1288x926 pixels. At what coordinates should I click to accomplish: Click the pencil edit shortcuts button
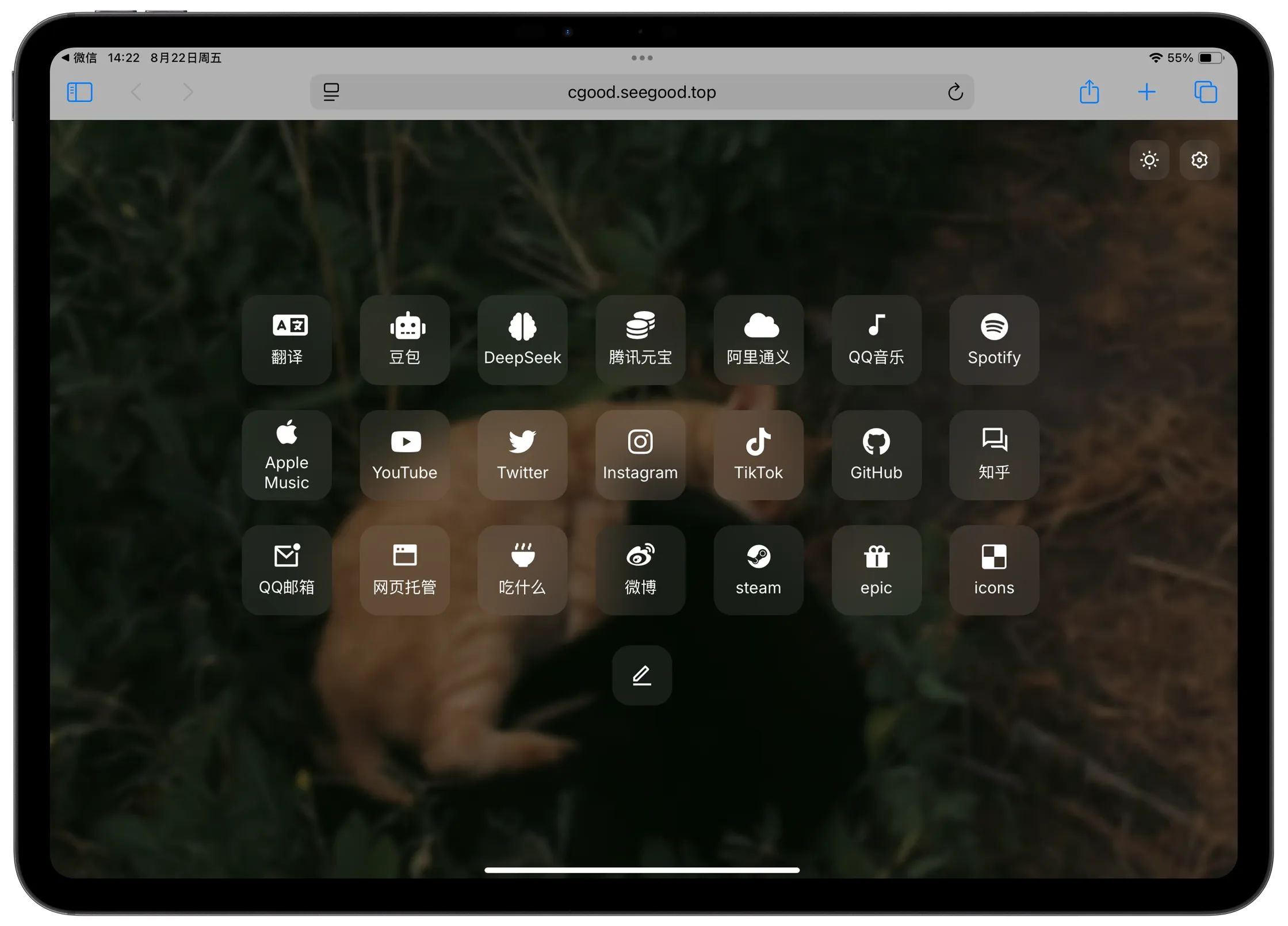click(x=641, y=675)
